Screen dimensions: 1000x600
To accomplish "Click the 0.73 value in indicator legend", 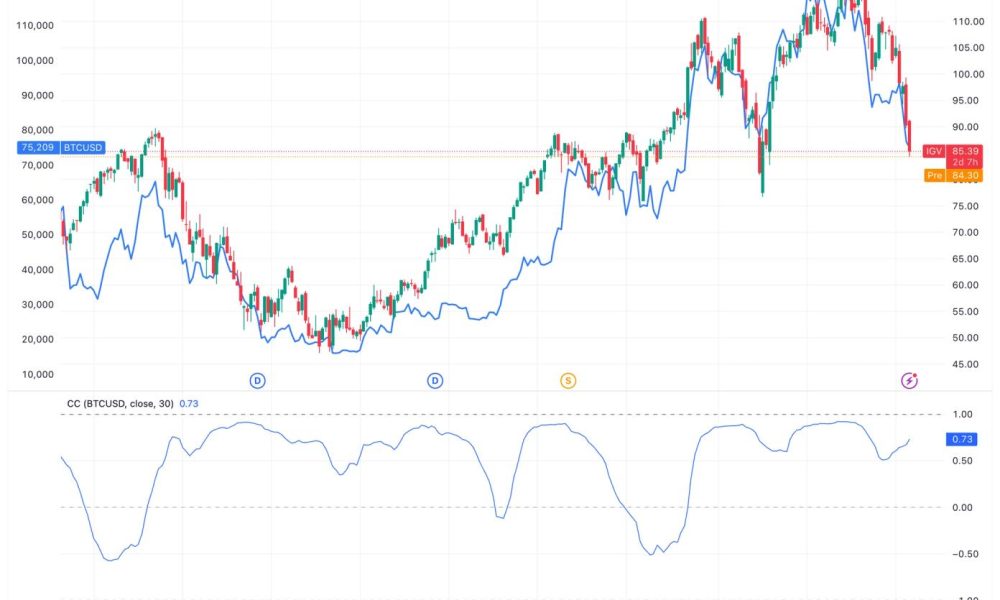I will 190,403.
